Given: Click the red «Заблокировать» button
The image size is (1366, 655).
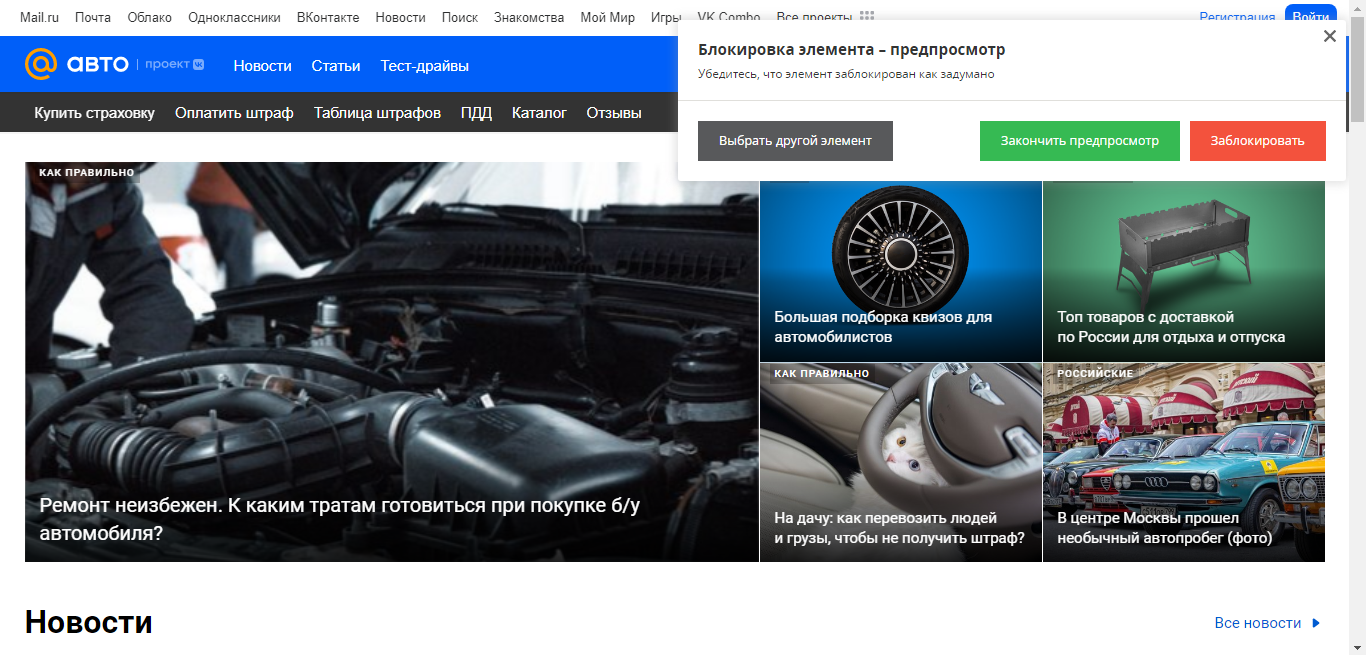Looking at the screenshot, I should pyautogui.click(x=1257, y=140).
